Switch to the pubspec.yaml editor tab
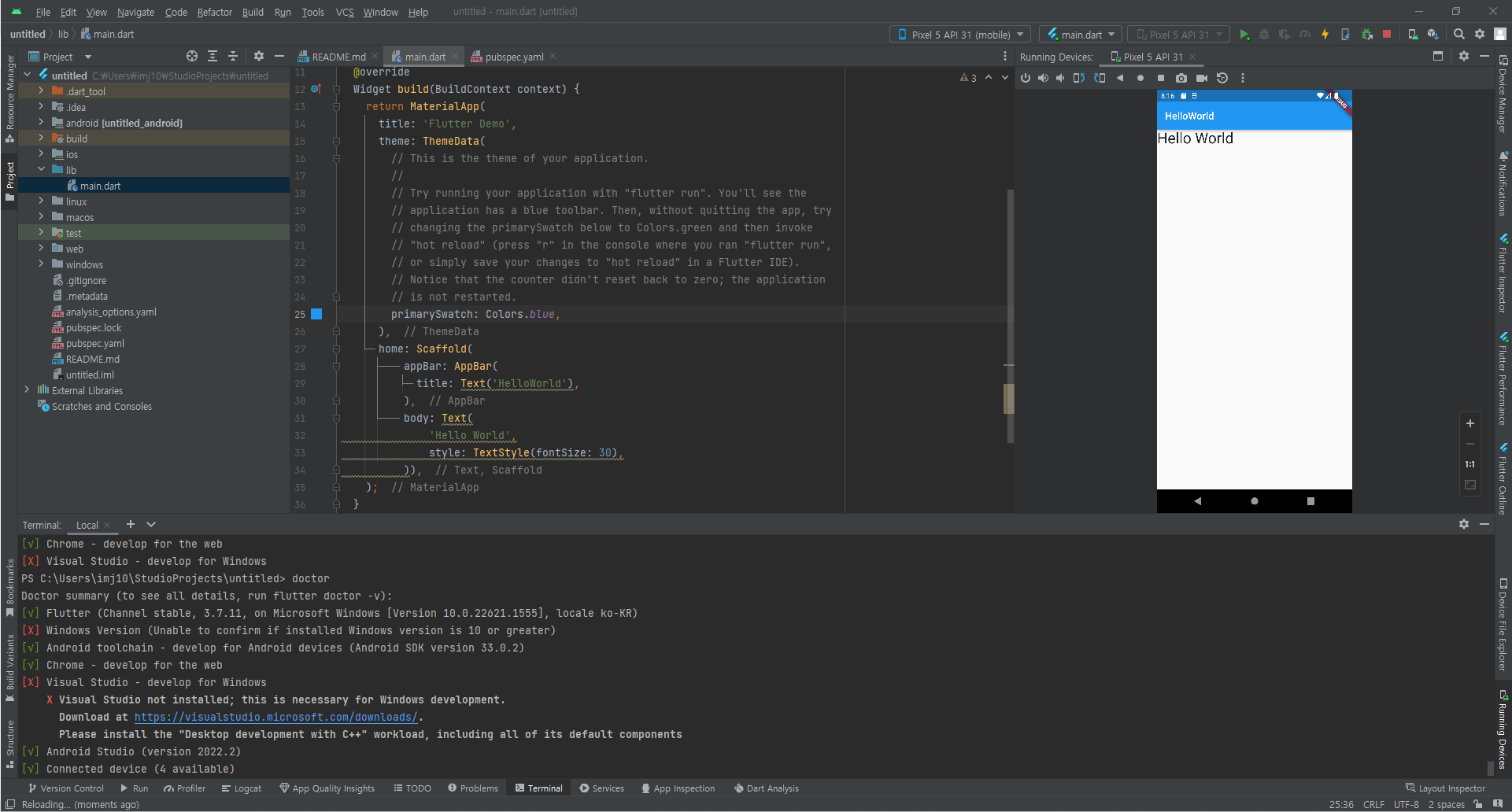1512x812 pixels. tap(513, 57)
